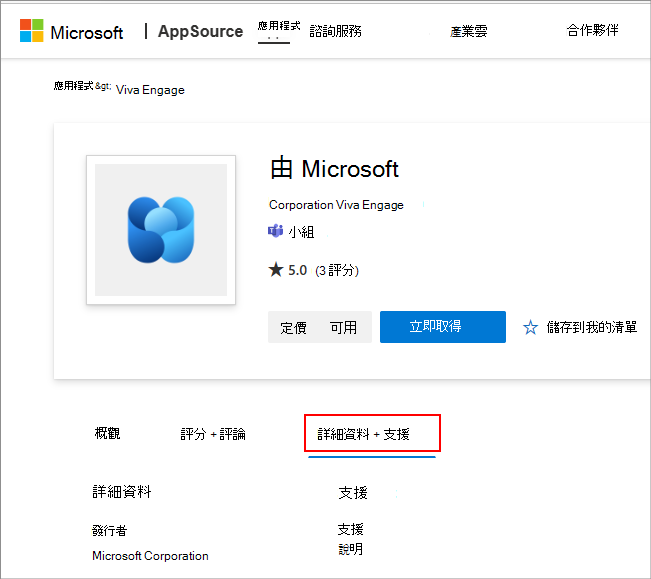Click the 詳細資料 section heading
Screen dimensions: 651x579
point(122,491)
